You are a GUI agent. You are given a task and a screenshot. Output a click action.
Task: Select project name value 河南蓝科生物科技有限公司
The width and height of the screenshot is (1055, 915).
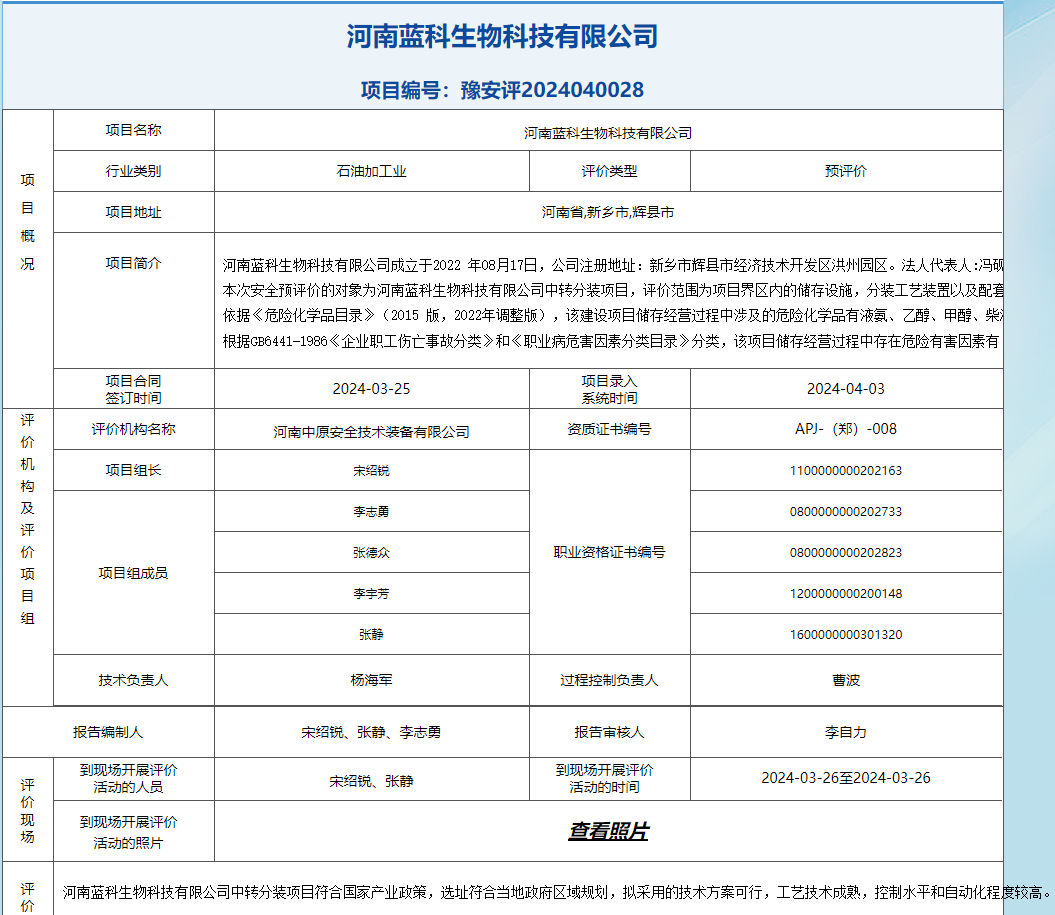click(x=608, y=133)
